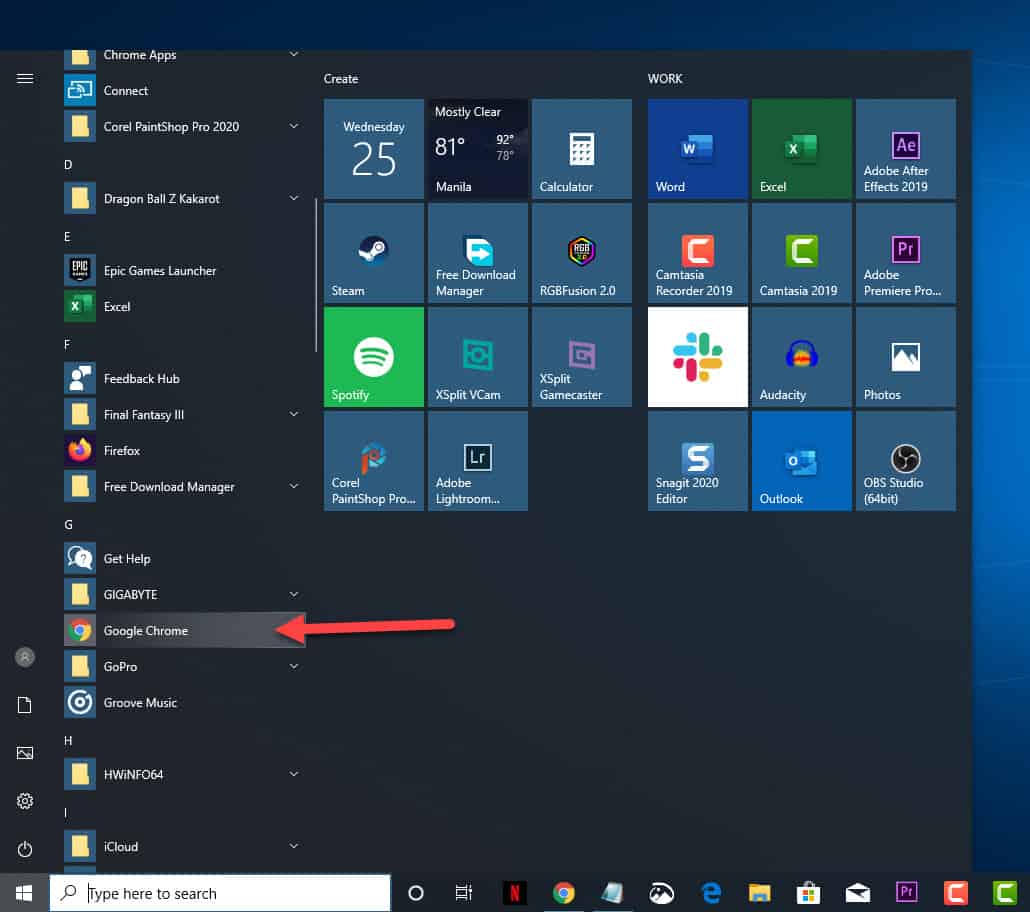Launch Epic Games Launcher from the app list
Image resolution: width=1030 pixels, height=912 pixels.
[x=184, y=271]
